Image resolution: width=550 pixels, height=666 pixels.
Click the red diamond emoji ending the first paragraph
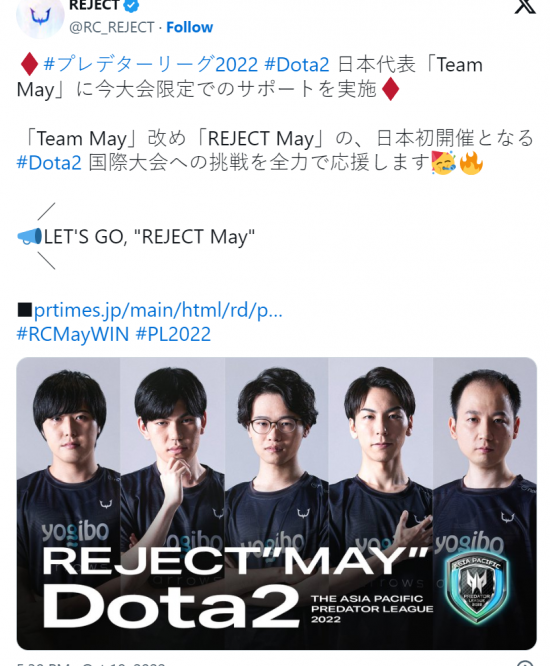click(390, 89)
